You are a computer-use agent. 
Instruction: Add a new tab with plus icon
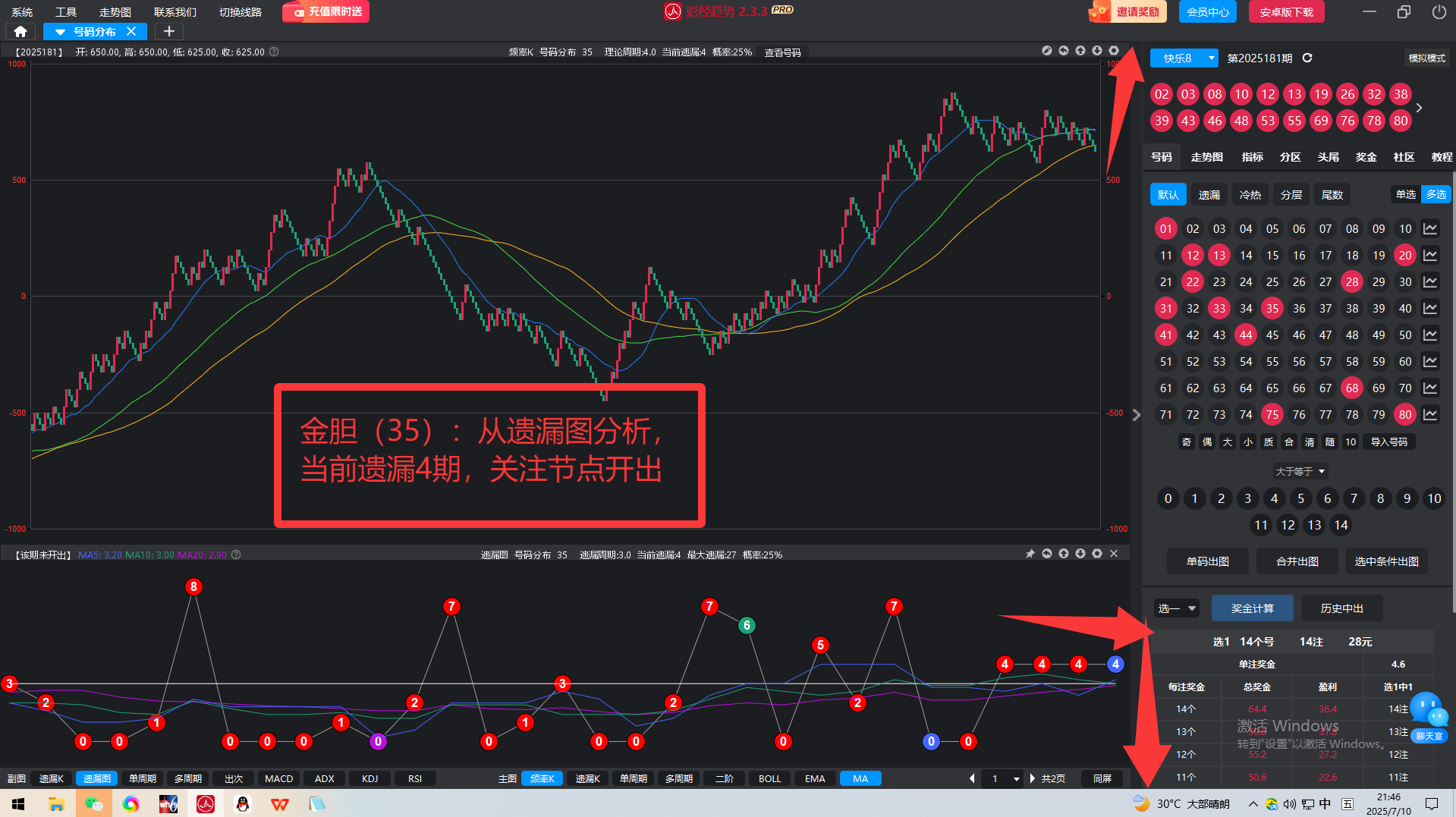pos(168,31)
